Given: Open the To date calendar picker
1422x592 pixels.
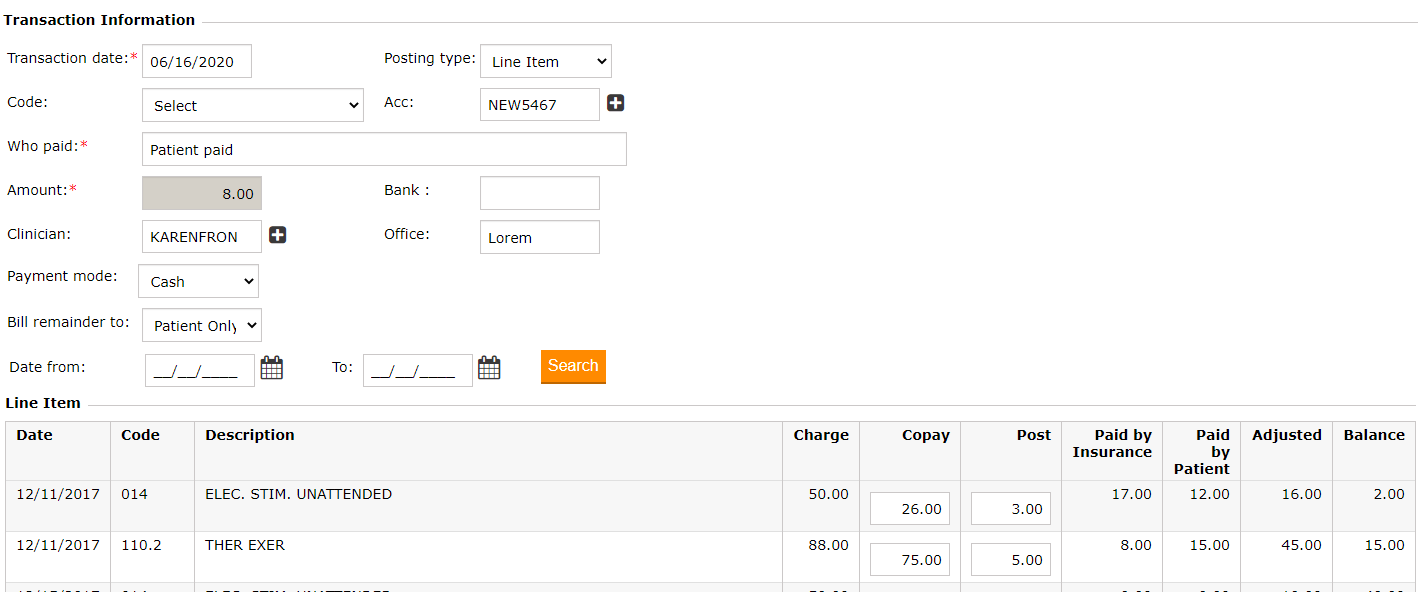Looking at the screenshot, I should 489,368.
